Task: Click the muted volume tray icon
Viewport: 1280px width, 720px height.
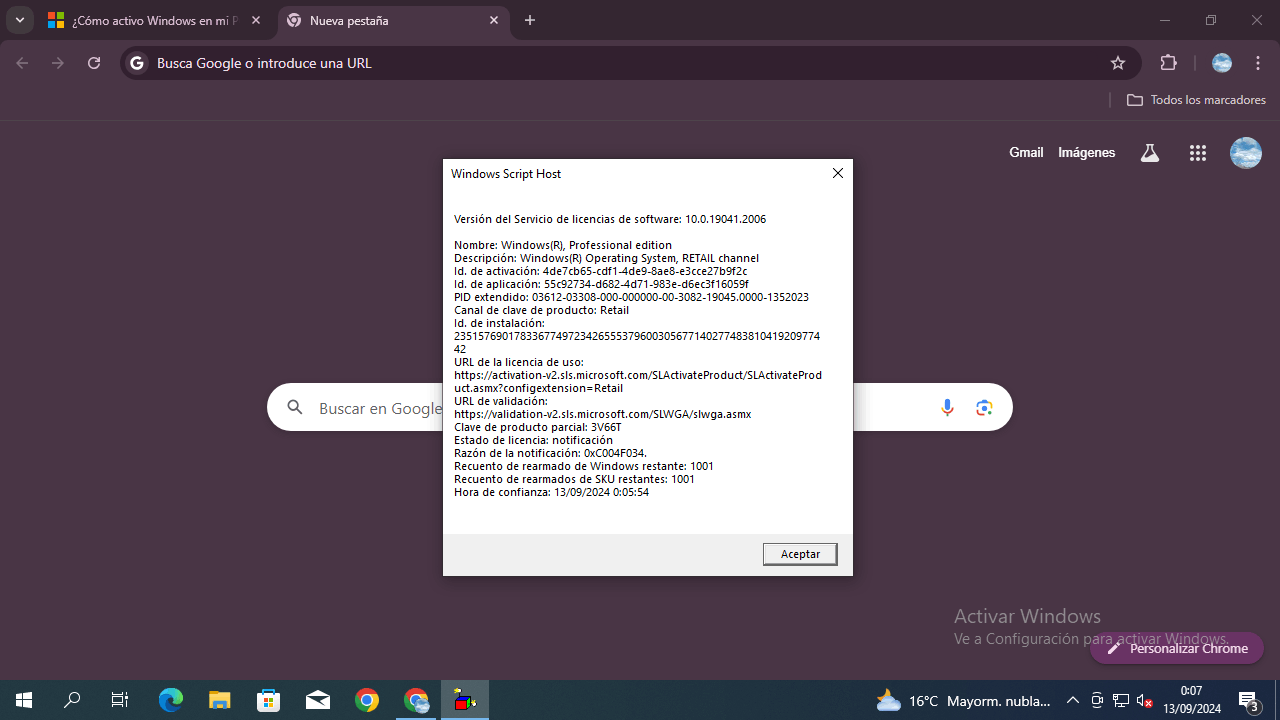Action: point(1145,701)
